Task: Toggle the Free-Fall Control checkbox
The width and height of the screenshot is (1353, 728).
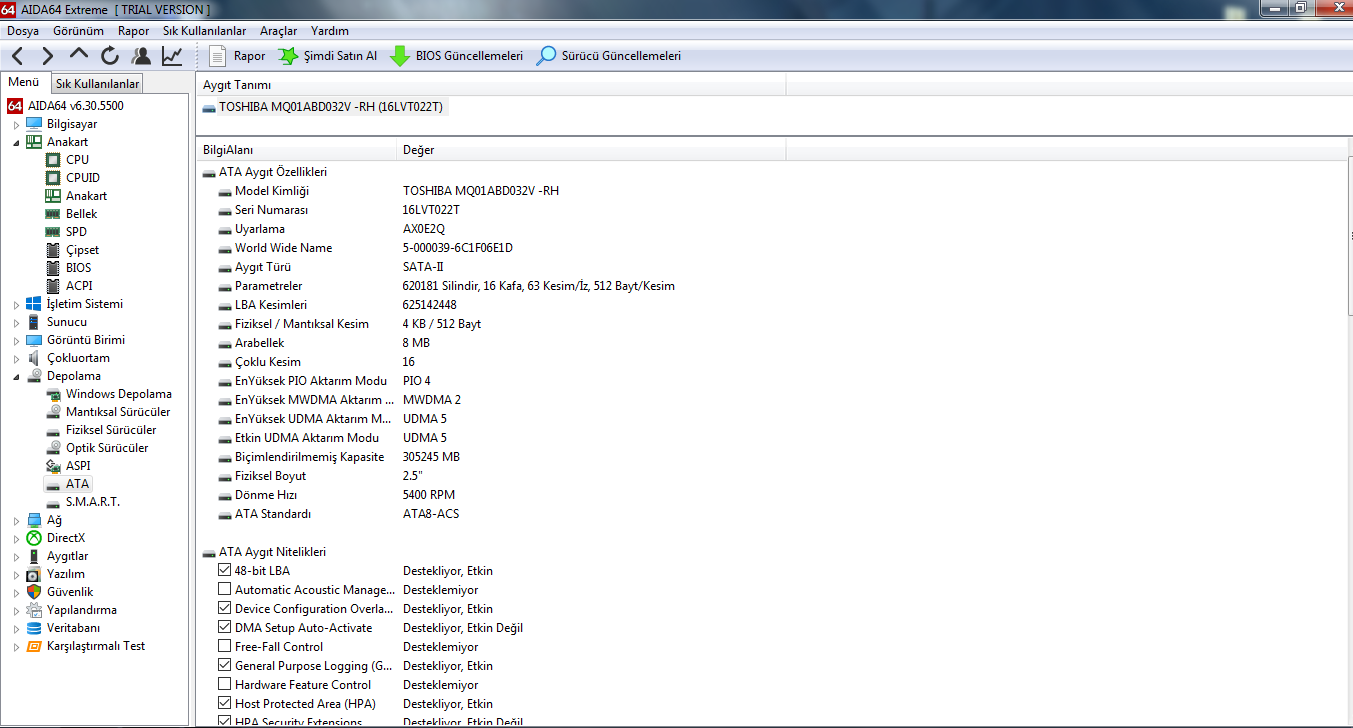Action: (x=224, y=647)
